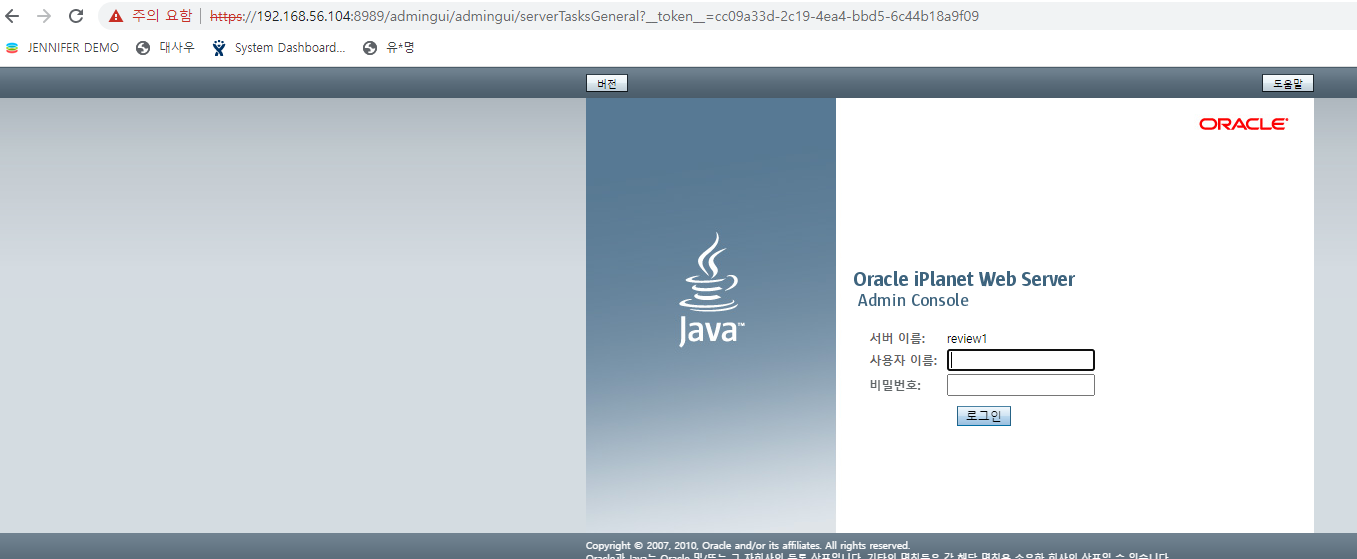
Task: Click the 사용자 이름: label
Action: [x=904, y=360]
